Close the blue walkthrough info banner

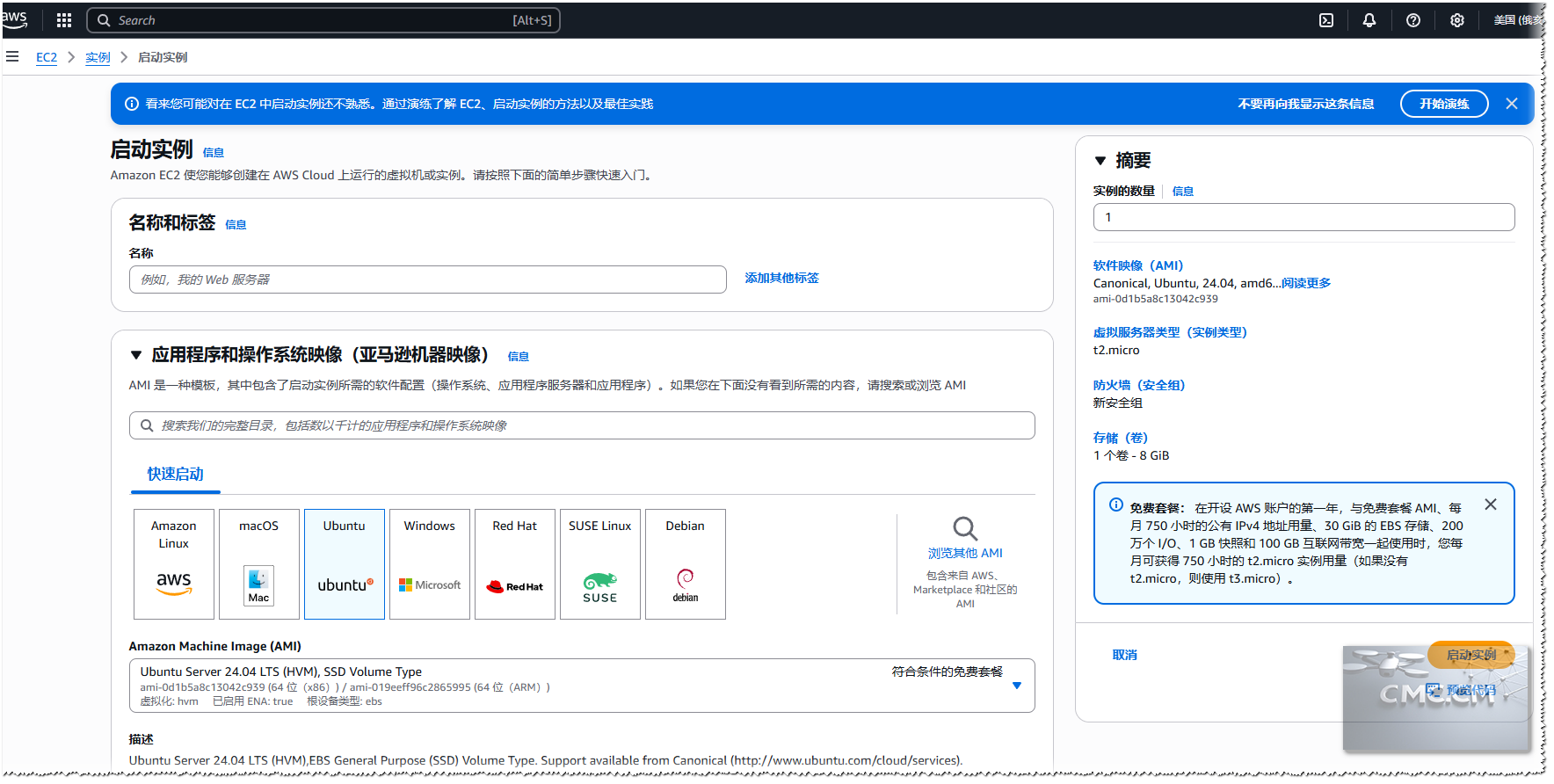(1512, 104)
